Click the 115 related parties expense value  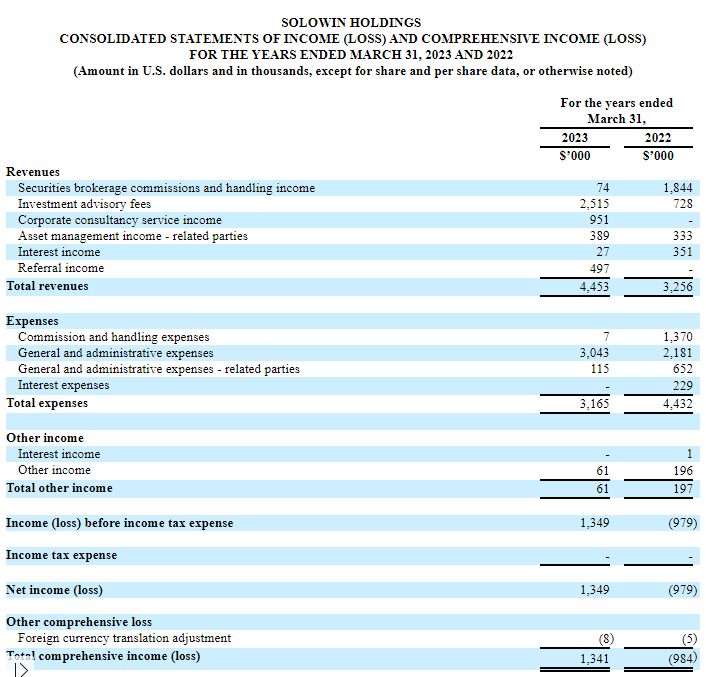click(x=600, y=369)
